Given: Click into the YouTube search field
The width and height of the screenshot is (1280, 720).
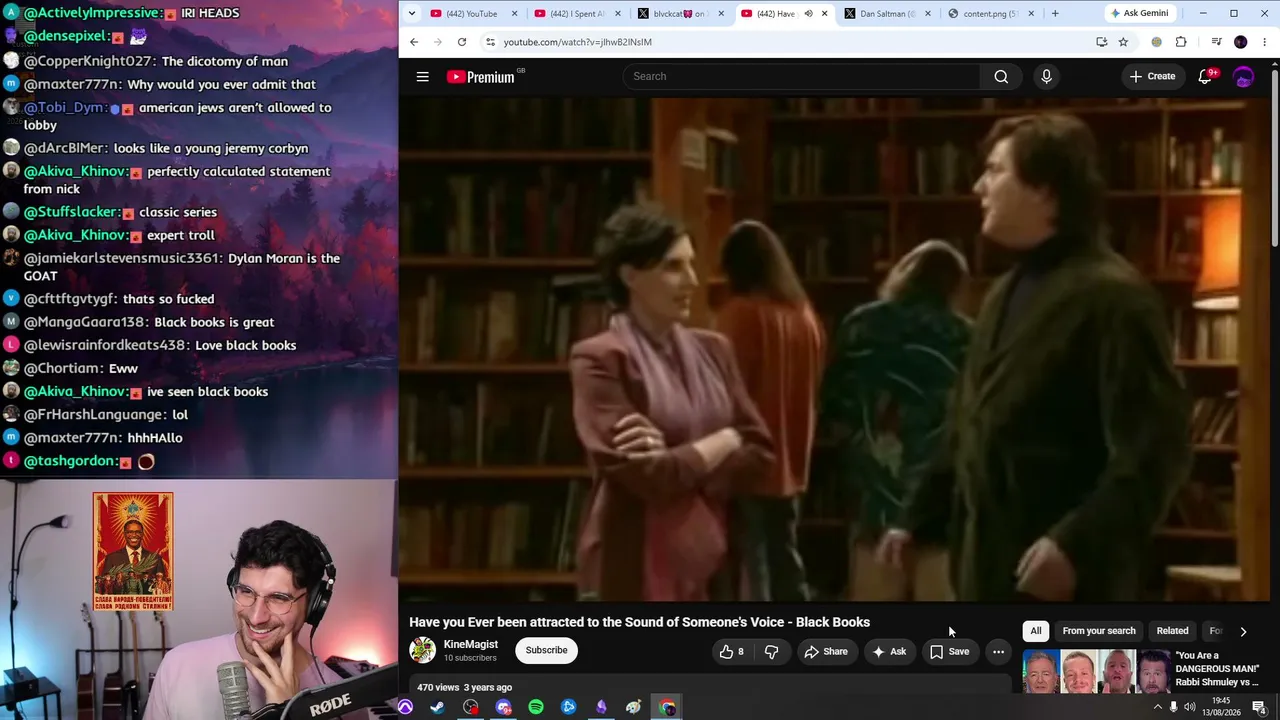Looking at the screenshot, I should click(x=800, y=77).
